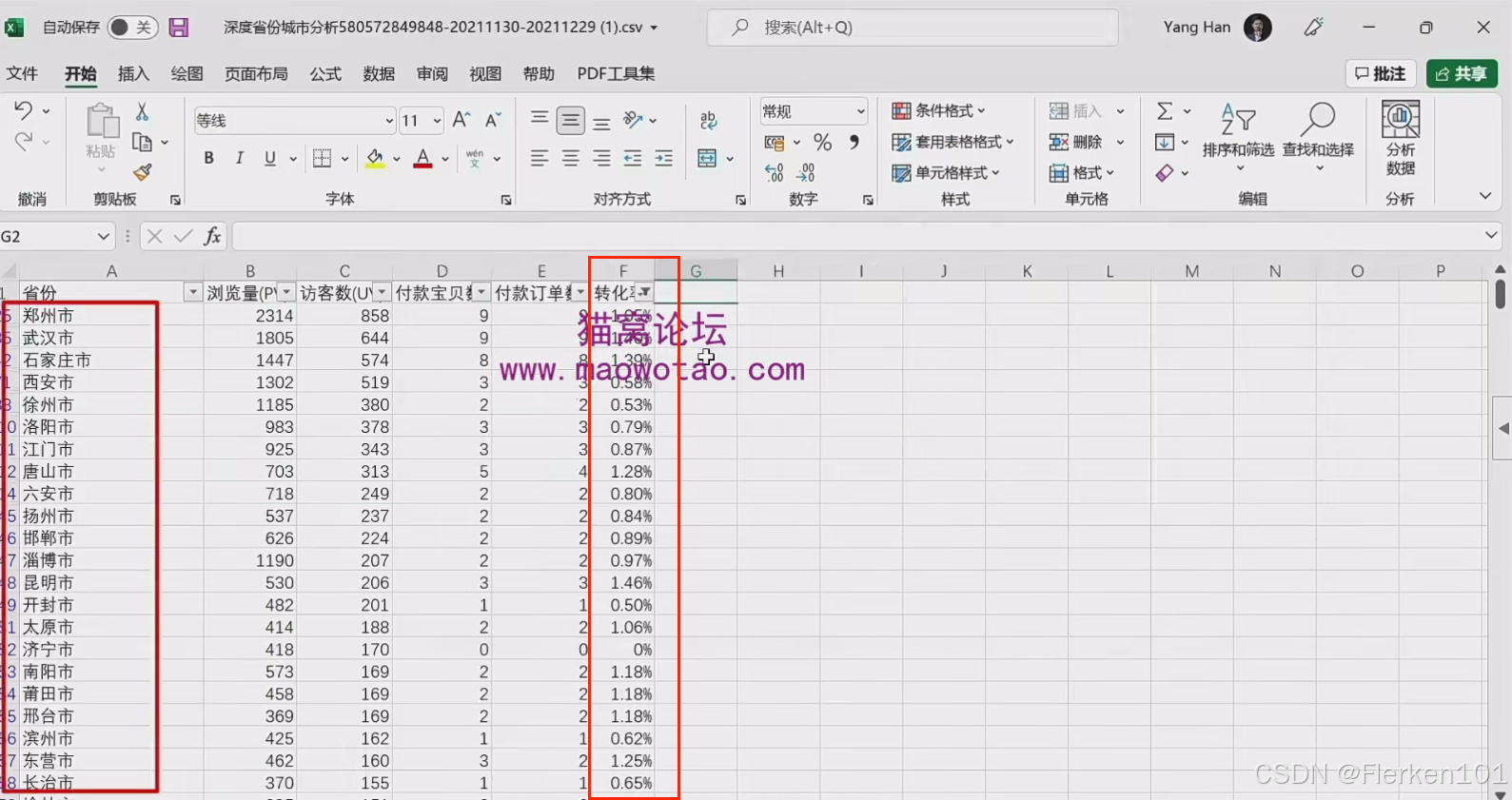
Task: Click the Align Left icon
Action: [x=540, y=158]
